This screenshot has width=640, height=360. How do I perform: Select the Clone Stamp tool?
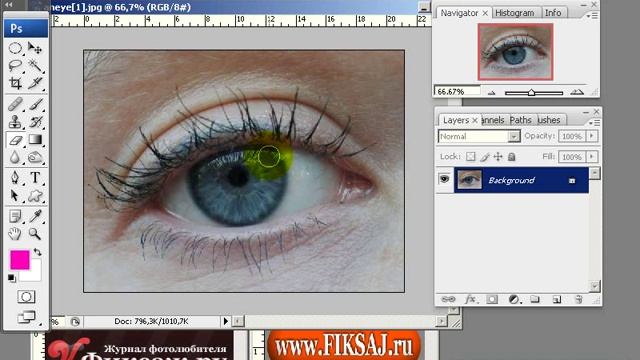click(x=15, y=122)
